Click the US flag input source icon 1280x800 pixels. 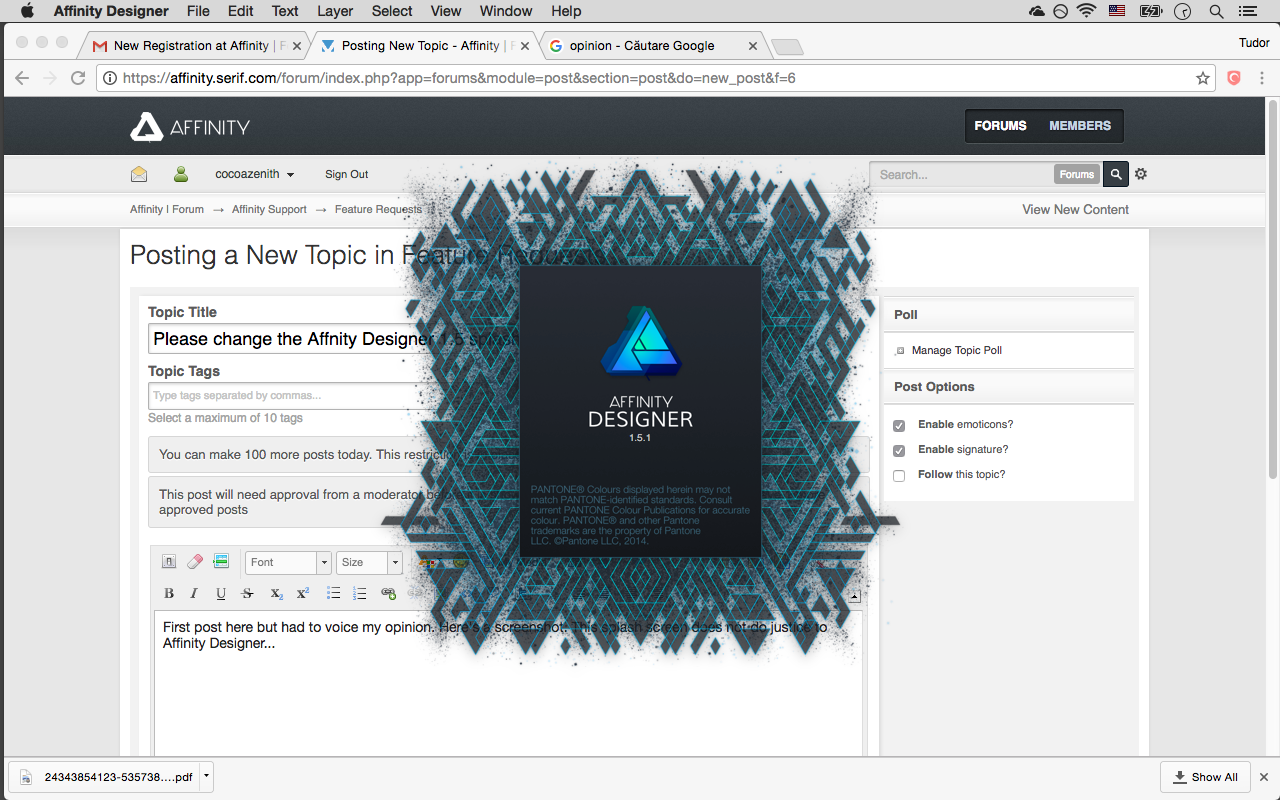pos(1117,11)
